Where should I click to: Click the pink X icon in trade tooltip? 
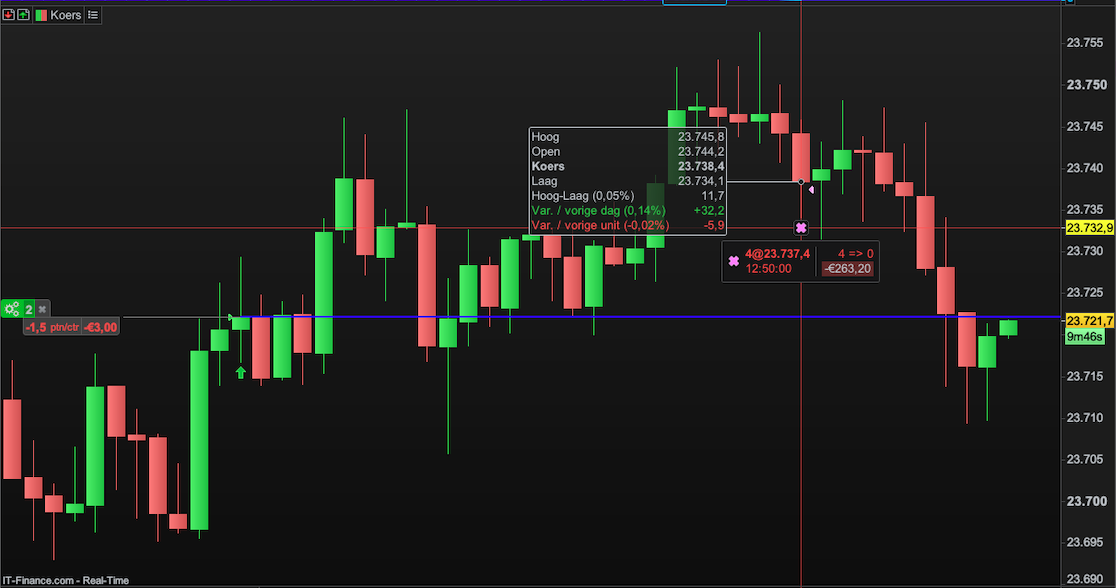point(734,261)
